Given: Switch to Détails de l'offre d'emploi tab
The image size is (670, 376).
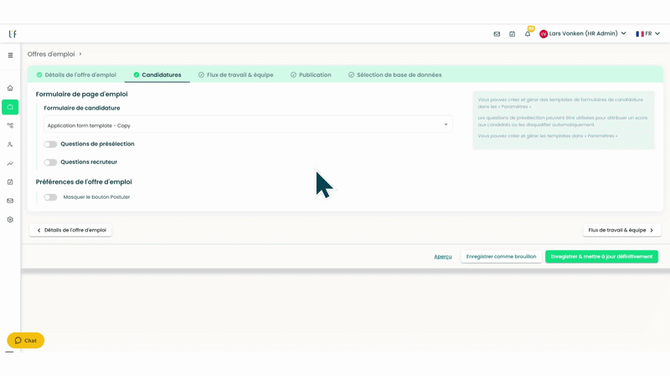Looking at the screenshot, I should click(x=76, y=75).
